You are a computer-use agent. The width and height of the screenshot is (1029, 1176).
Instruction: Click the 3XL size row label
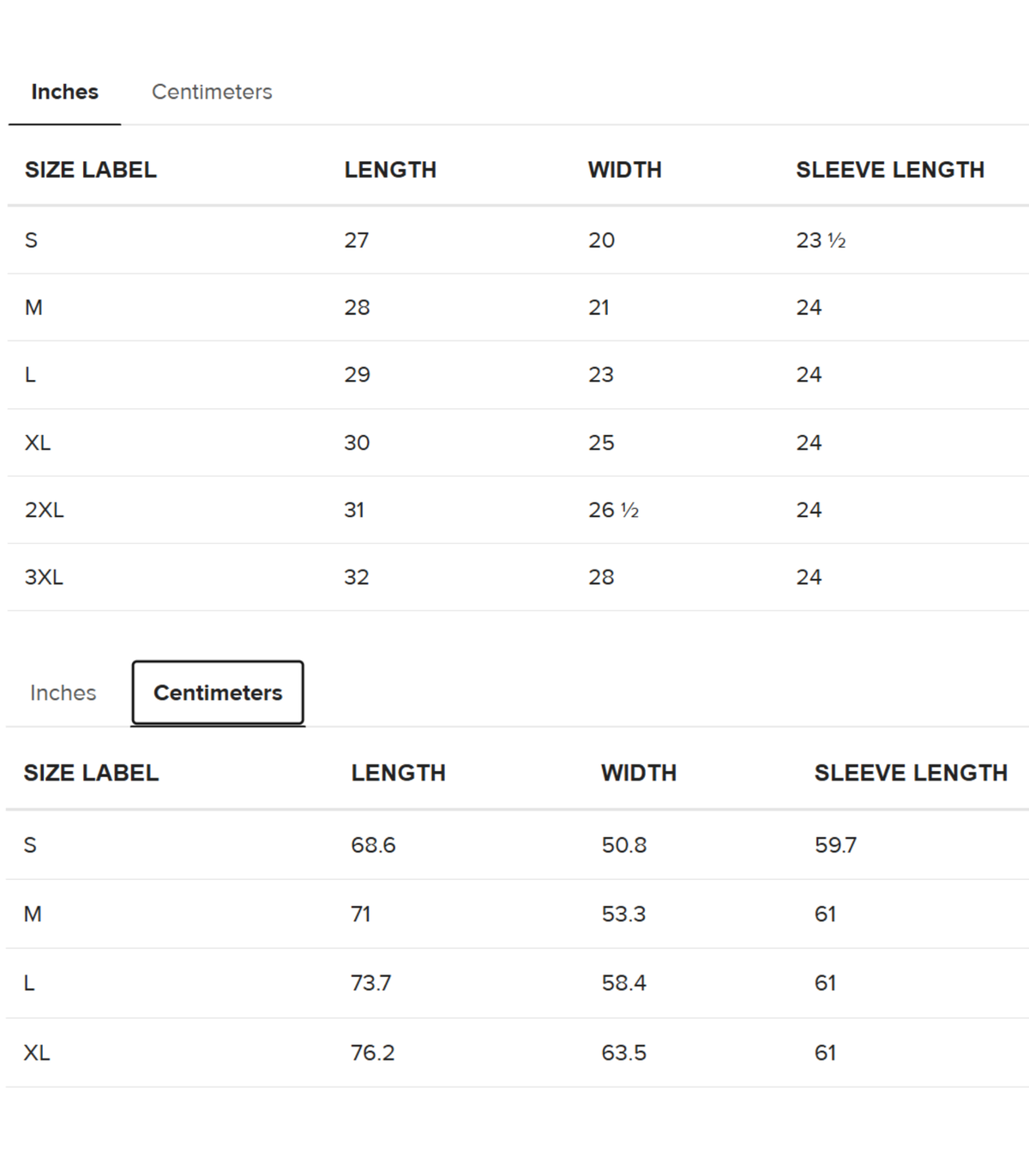(x=44, y=577)
